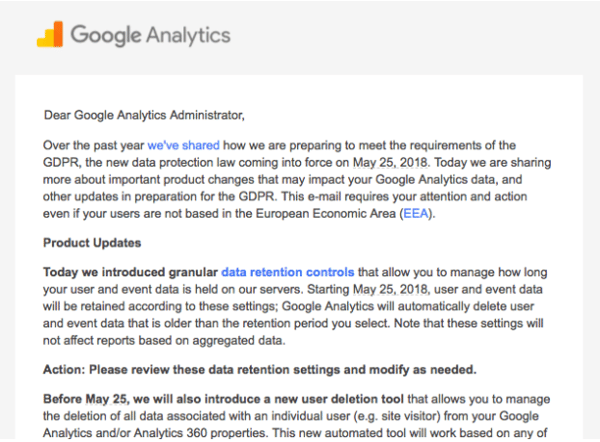
Task: Click the "Dear Google Analytics Administrator" greeting
Action: [x=144, y=115]
